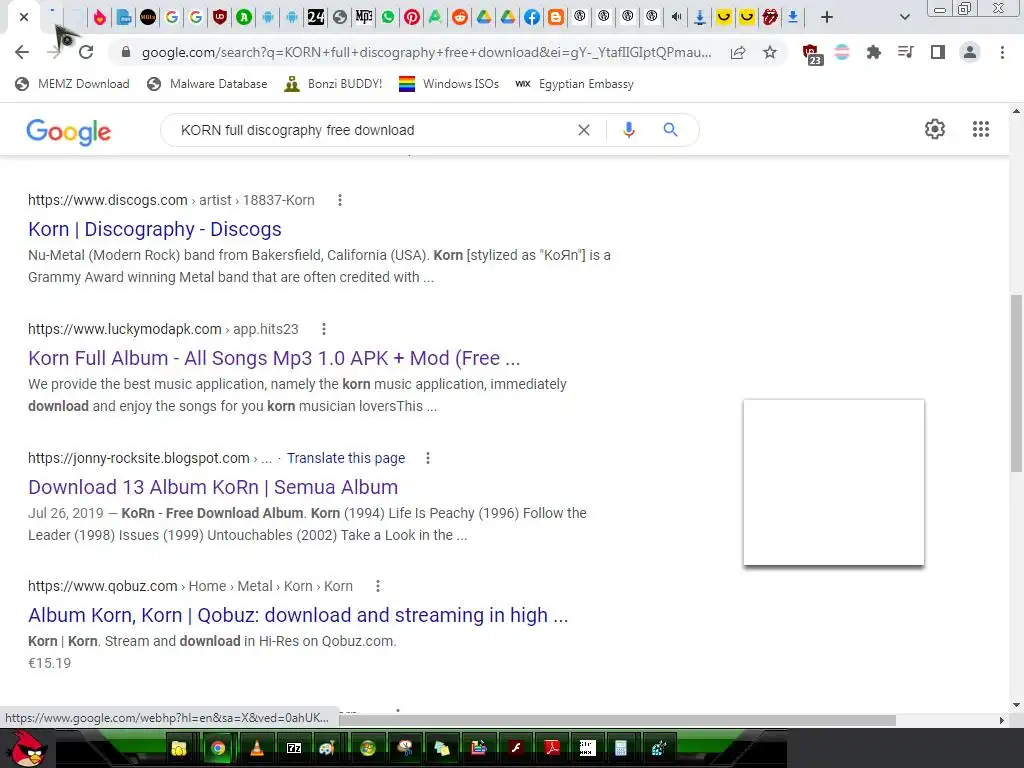Switch to the Blogger tab

point(556,17)
